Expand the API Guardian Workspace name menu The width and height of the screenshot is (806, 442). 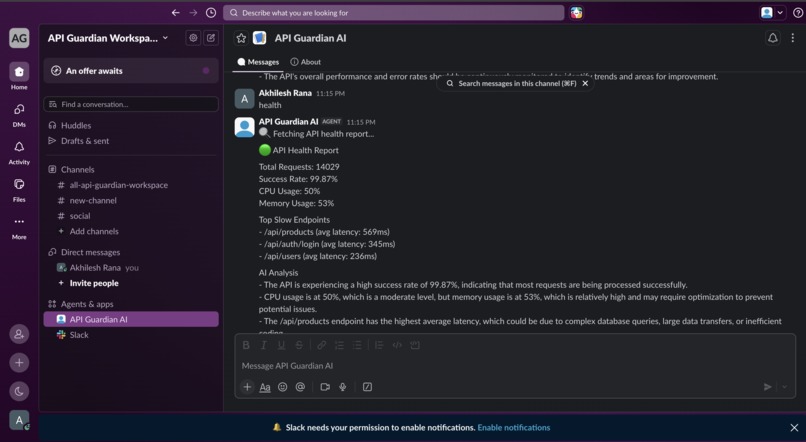[x=108, y=38]
